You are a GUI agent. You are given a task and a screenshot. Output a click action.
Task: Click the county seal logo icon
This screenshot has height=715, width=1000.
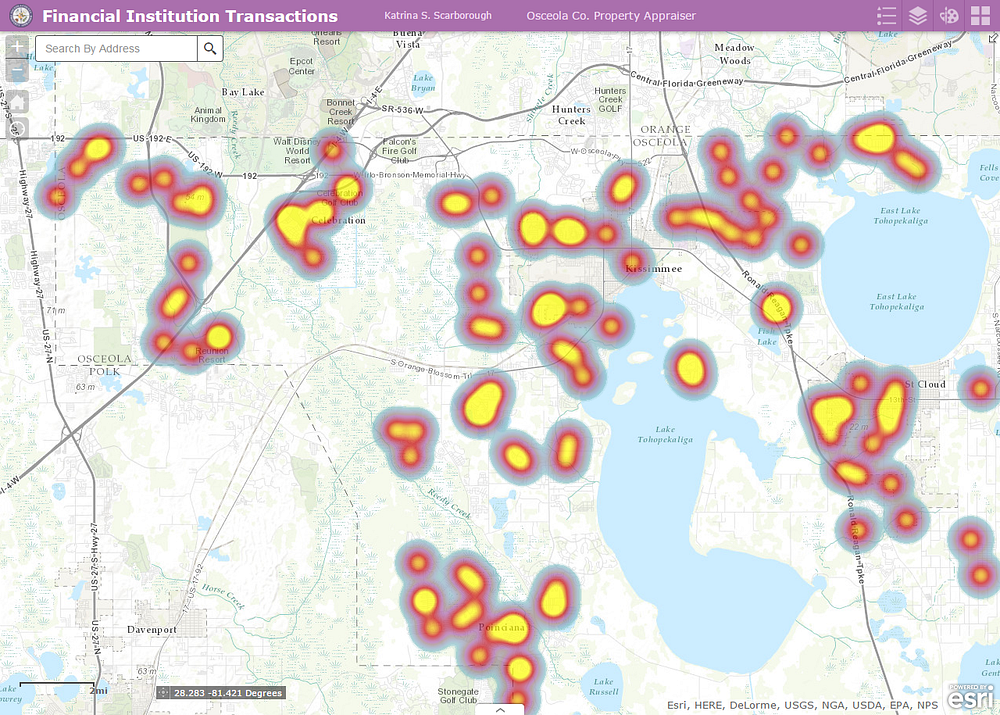22,15
